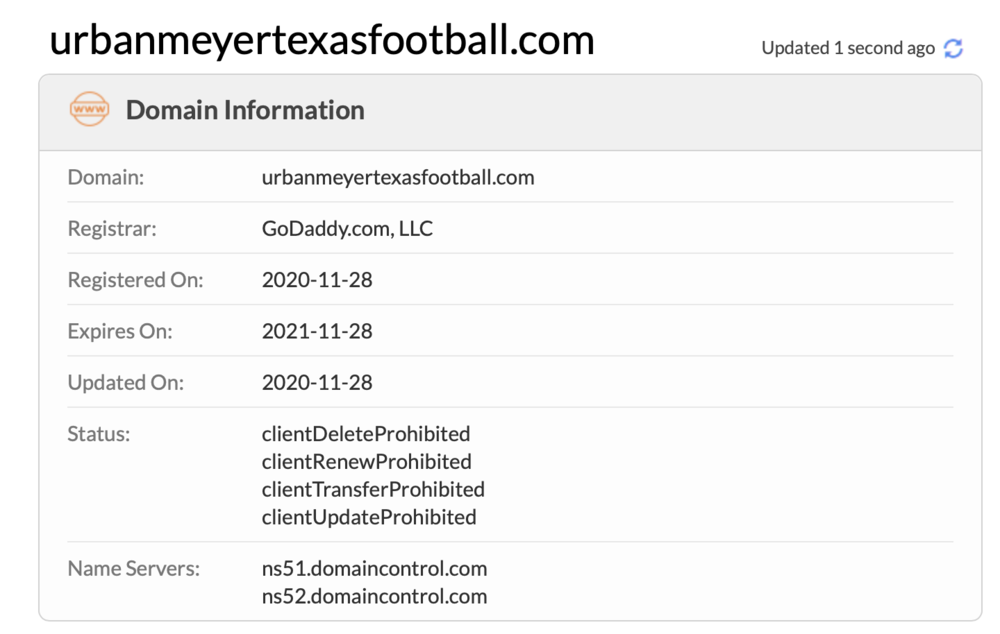Click the GoDaddy.com, LLC registrar value
The width and height of the screenshot is (1000, 634).
[x=347, y=229]
